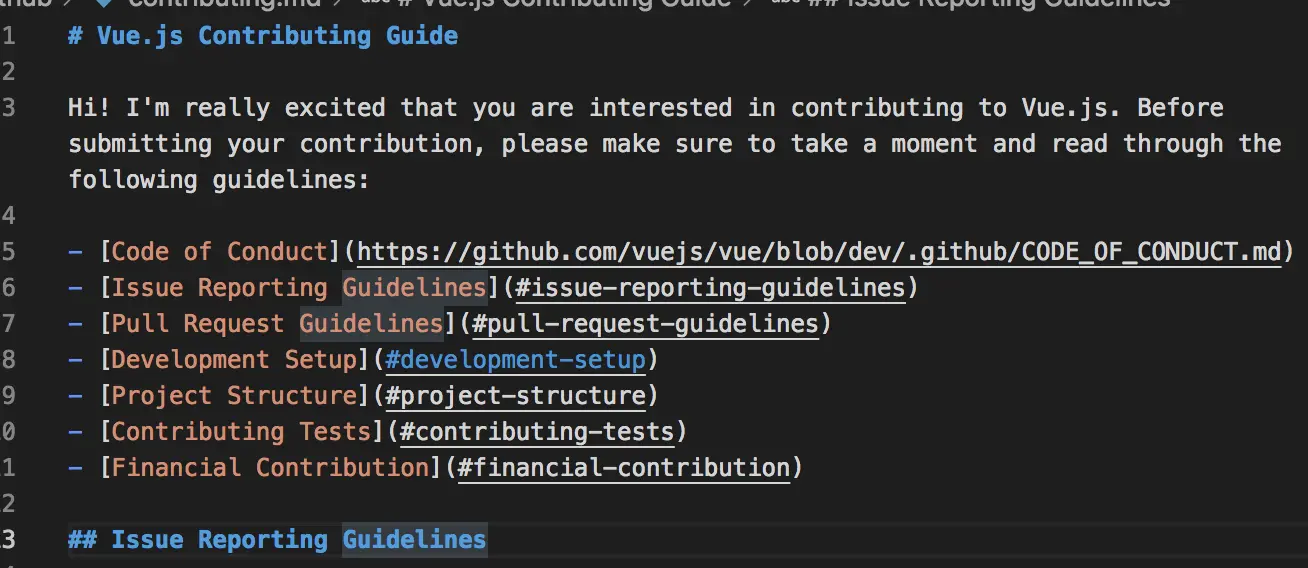Open the CODE_OF_CONDUCT.md GitHub URL link
The height and width of the screenshot is (568, 1308).
[x=819, y=251]
